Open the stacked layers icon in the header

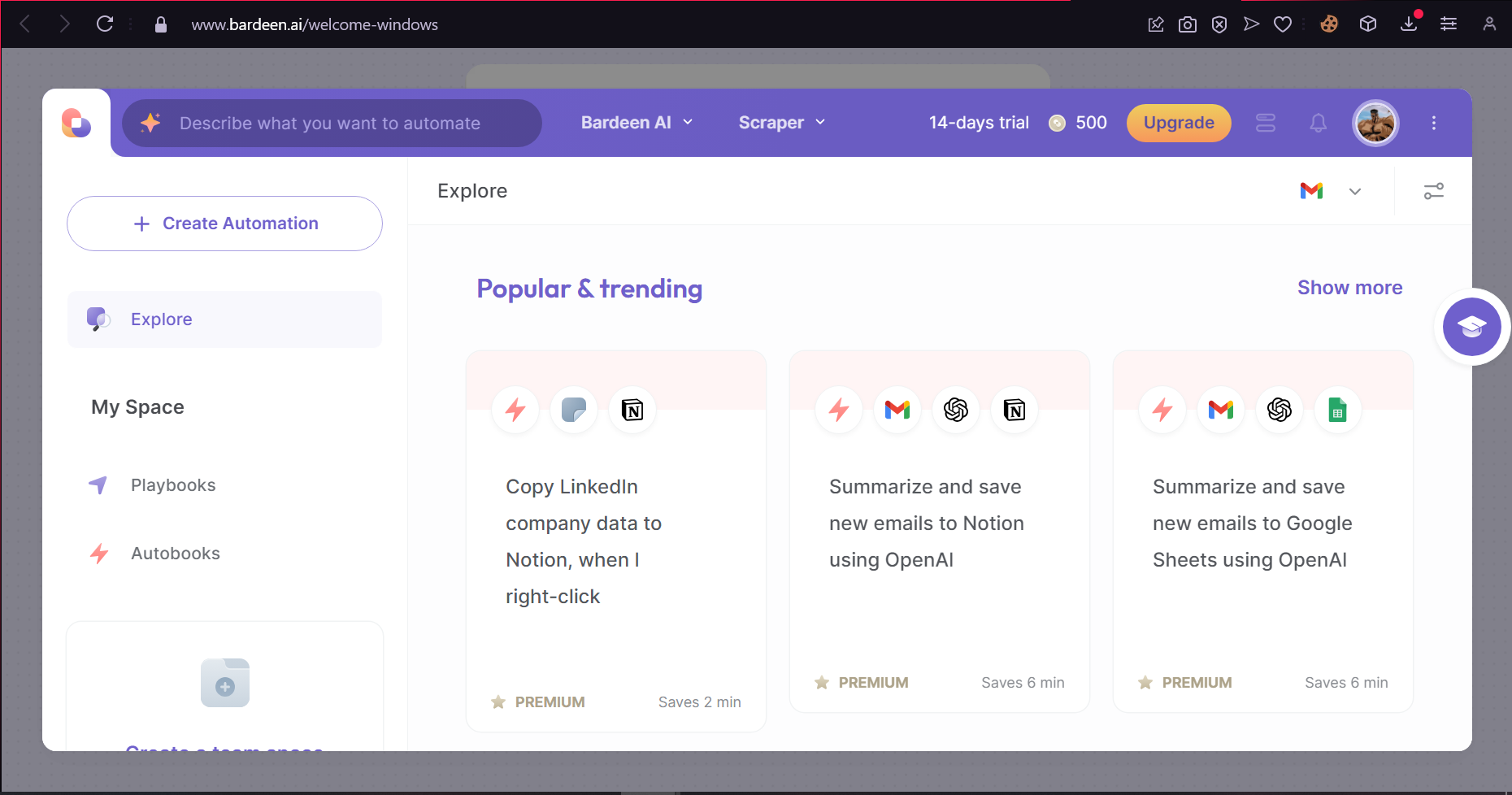pyautogui.click(x=1266, y=123)
